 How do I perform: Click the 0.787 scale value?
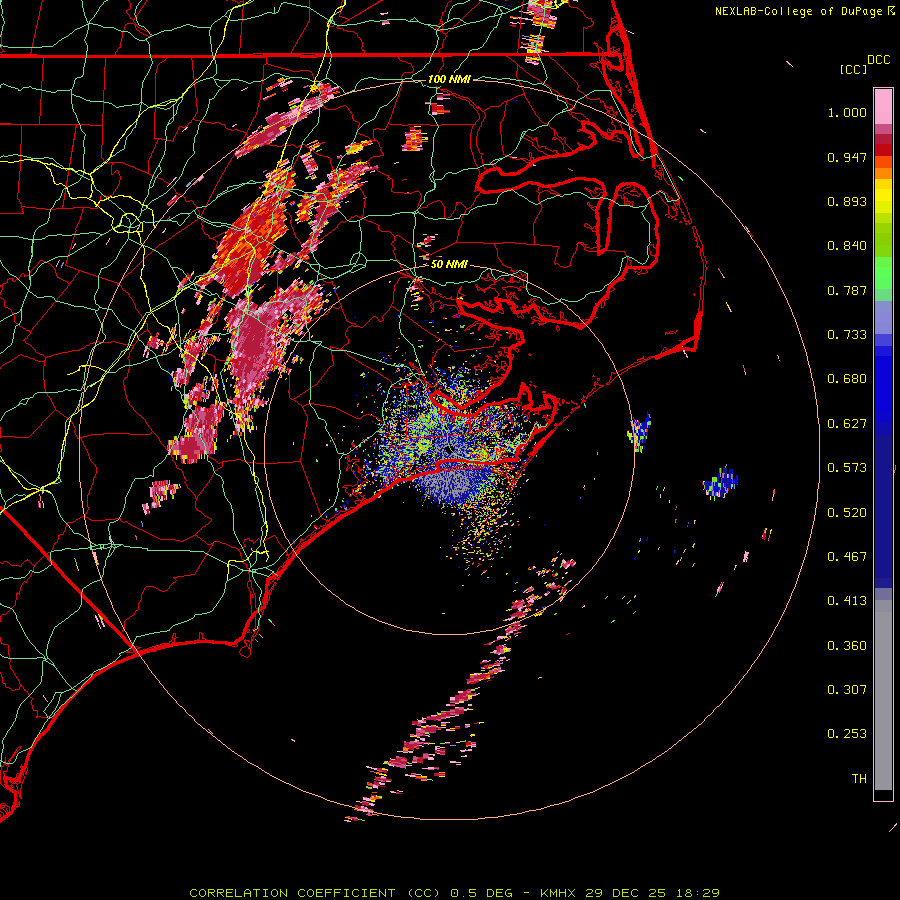coord(847,290)
